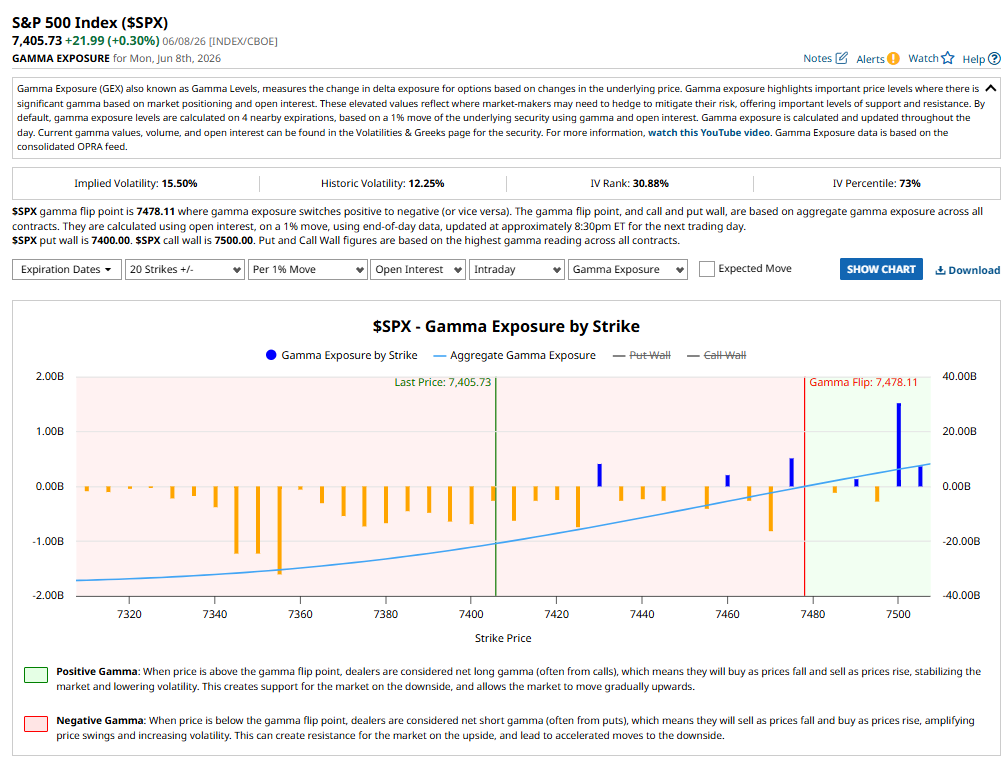Screen dimensions: 1007x765
Task: Click the orange Alerts exclamation icon
Action: click(x=893, y=58)
